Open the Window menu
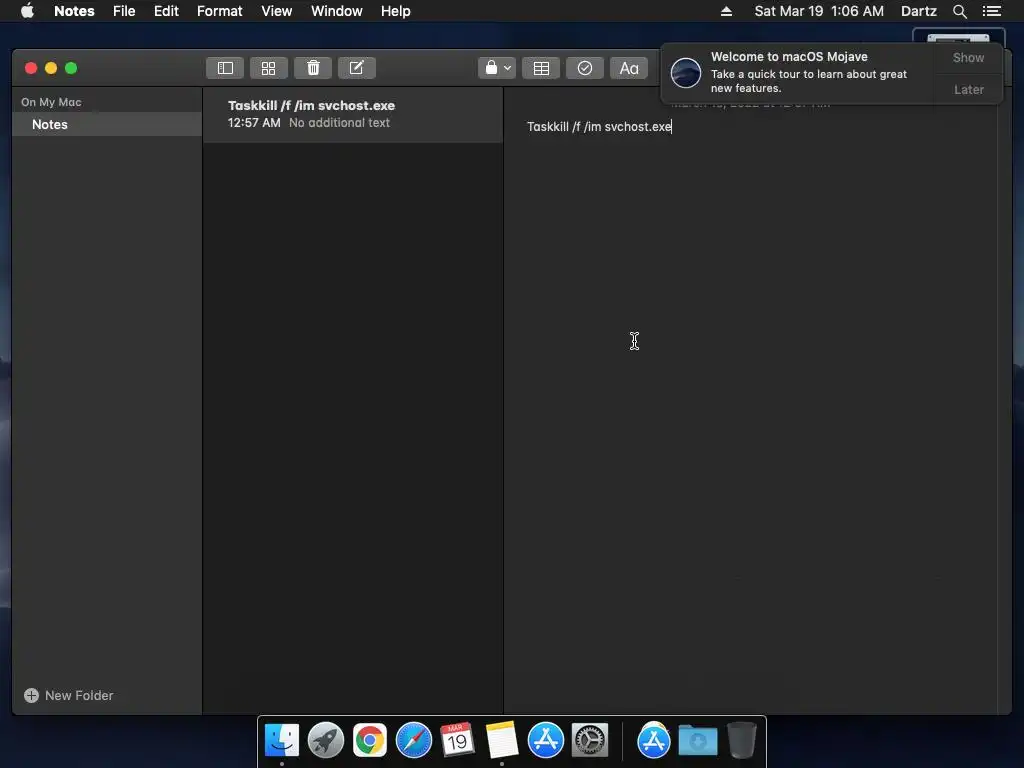This screenshot has height=768, width=1024. click(x=336, y=11)
